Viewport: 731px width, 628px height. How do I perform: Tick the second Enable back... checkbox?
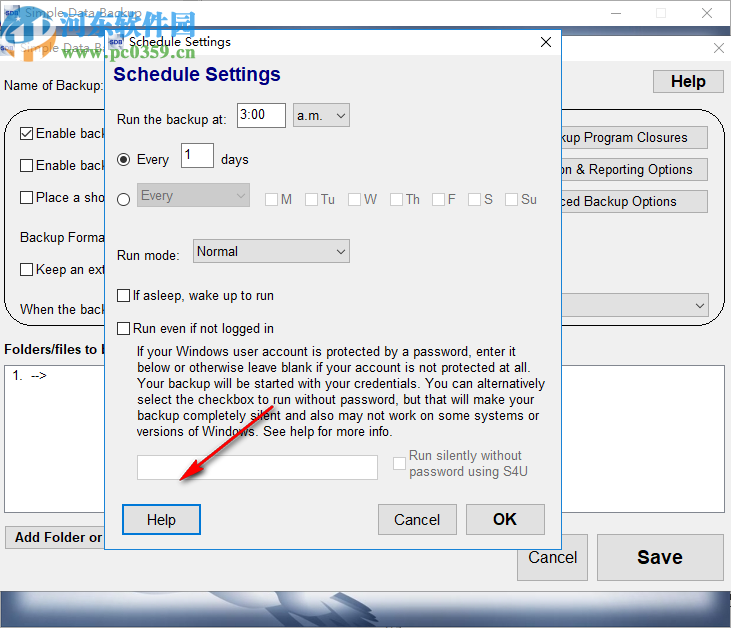tap(27, 166)
